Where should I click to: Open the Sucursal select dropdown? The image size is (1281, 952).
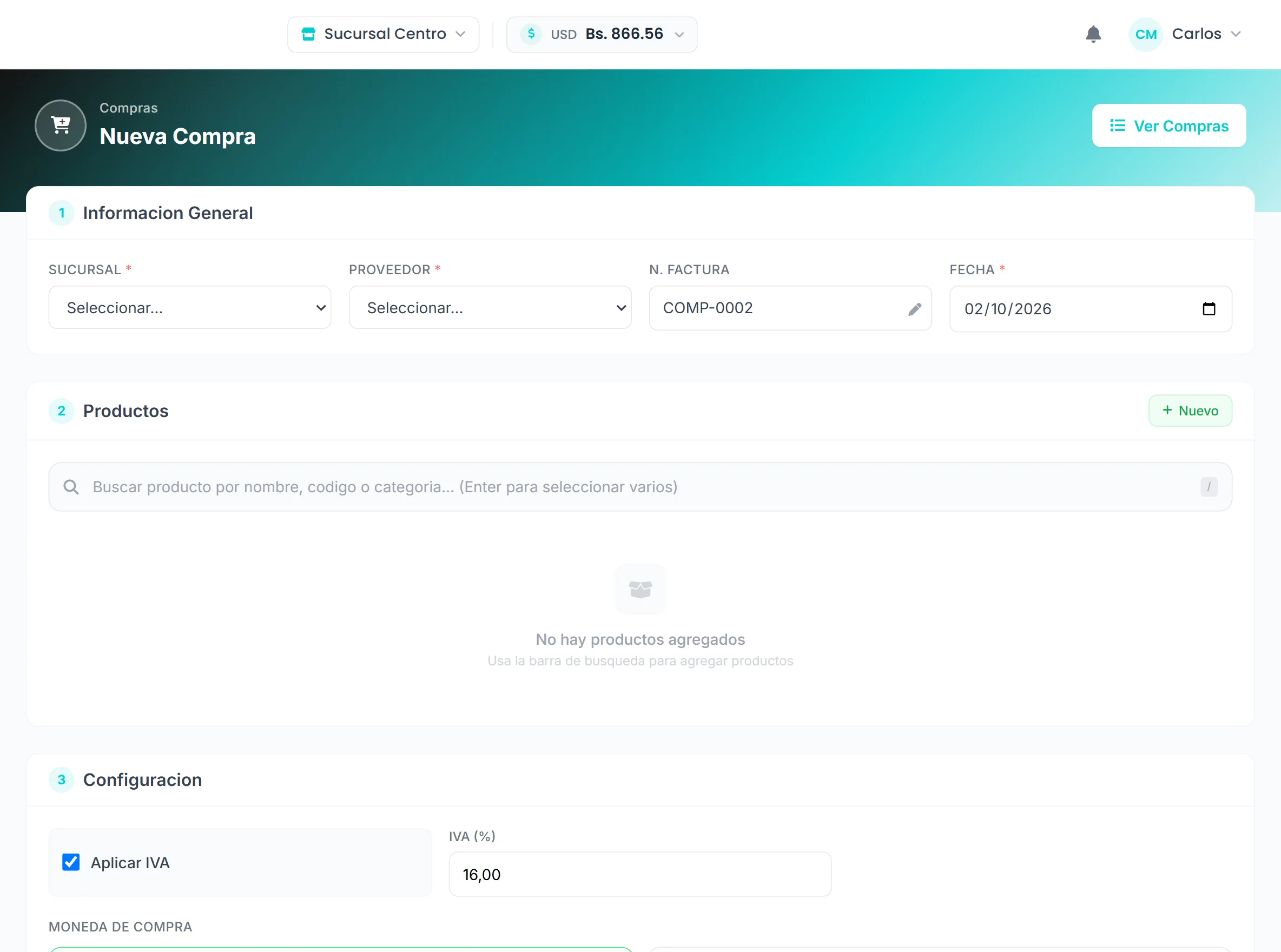[190, 308]
